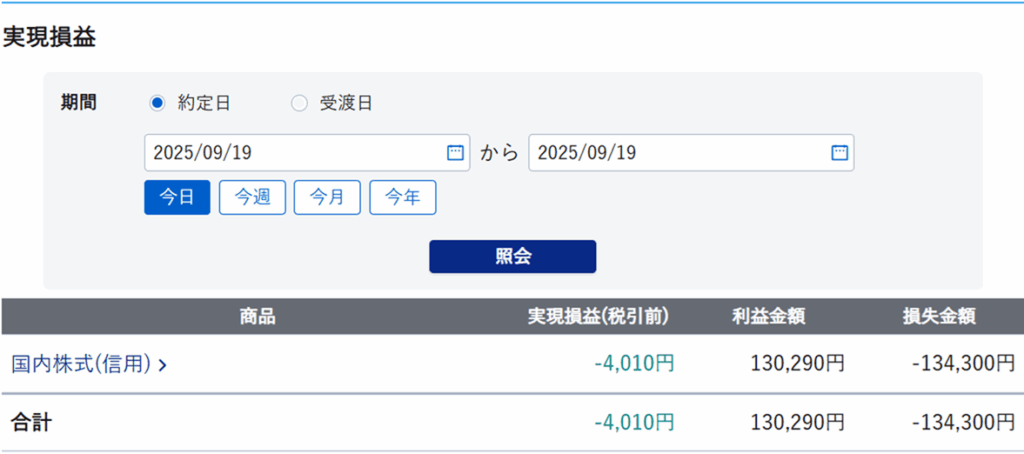The height and width of the screenshot is (454, 1024).
Task: Choose the 今週 period button
Action: pyautogui.click(x=252, y=197)
